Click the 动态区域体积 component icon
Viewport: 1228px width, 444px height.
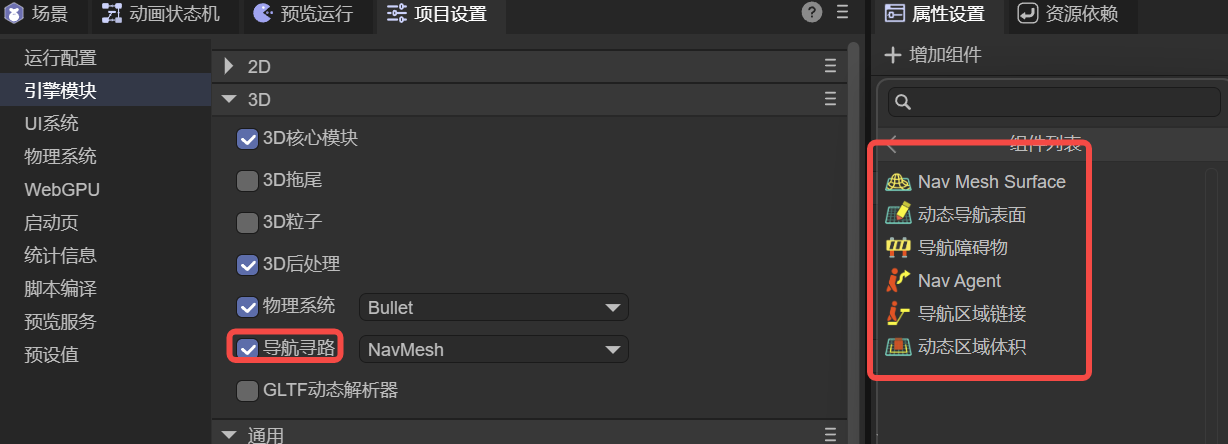tap(899, 347)
